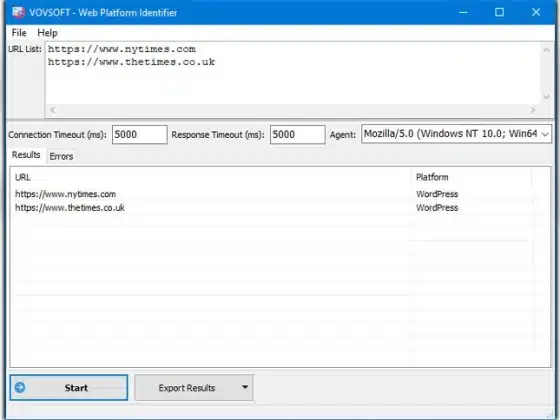Click https://www.nytimes.com line in URL list
560x420 pixels.
122,49
